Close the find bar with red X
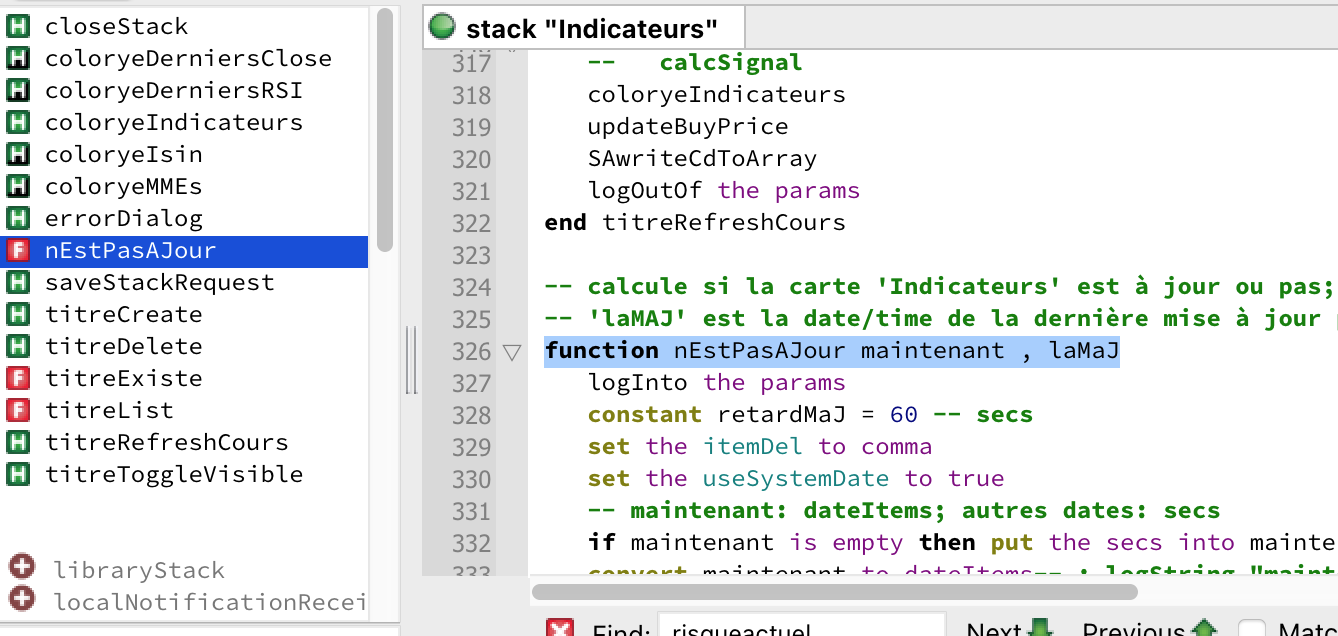 (560, 629)
